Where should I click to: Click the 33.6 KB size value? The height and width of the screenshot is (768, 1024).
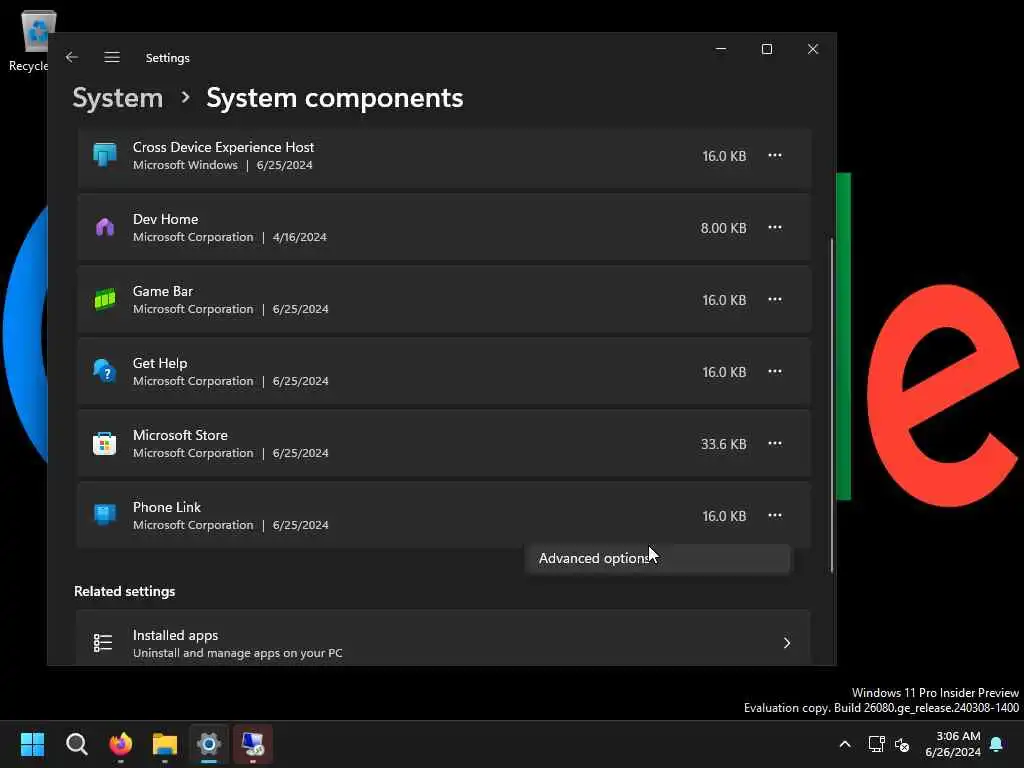[723, 444]
